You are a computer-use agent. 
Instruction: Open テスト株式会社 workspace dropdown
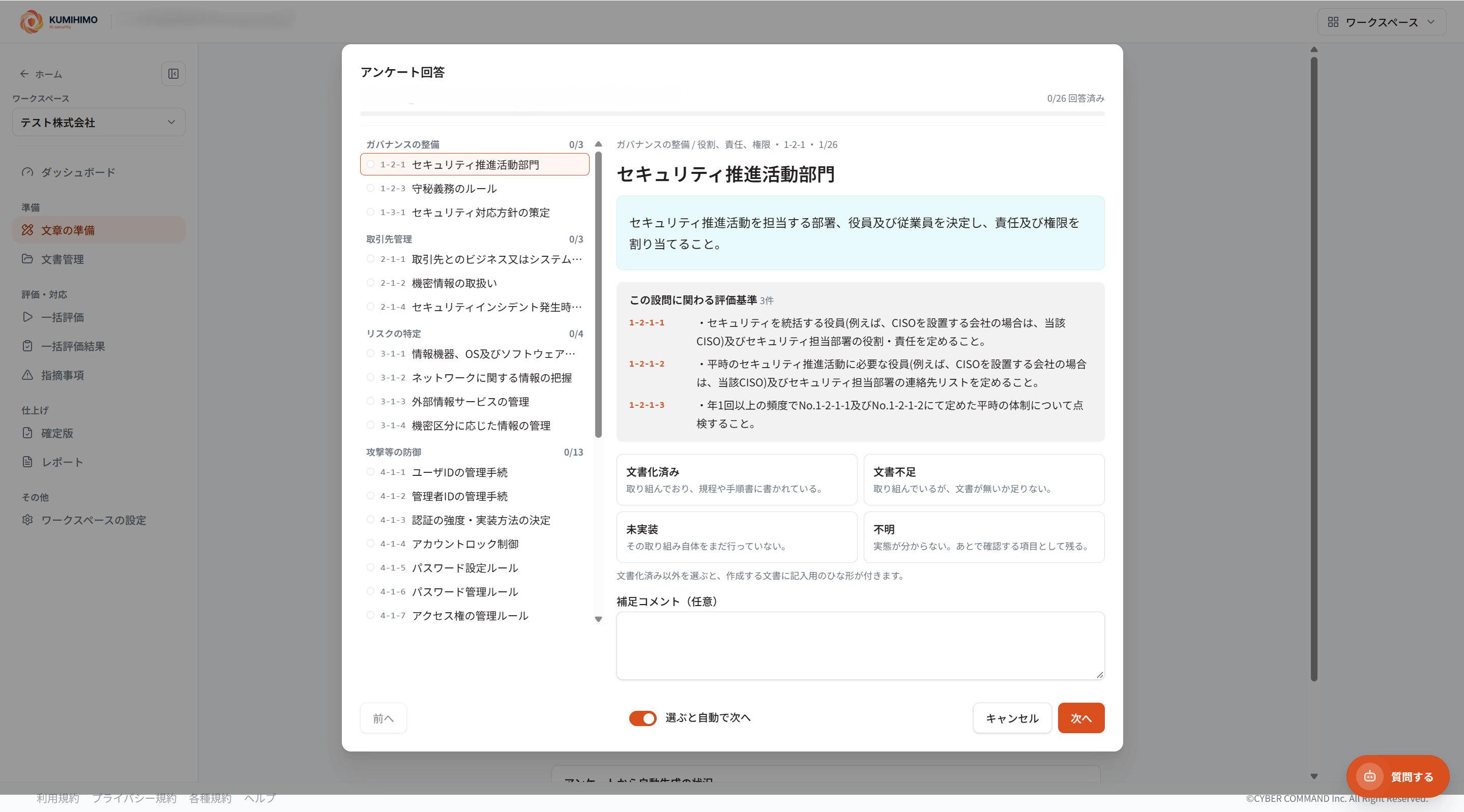pyautogui.click(x=99, y=122)
